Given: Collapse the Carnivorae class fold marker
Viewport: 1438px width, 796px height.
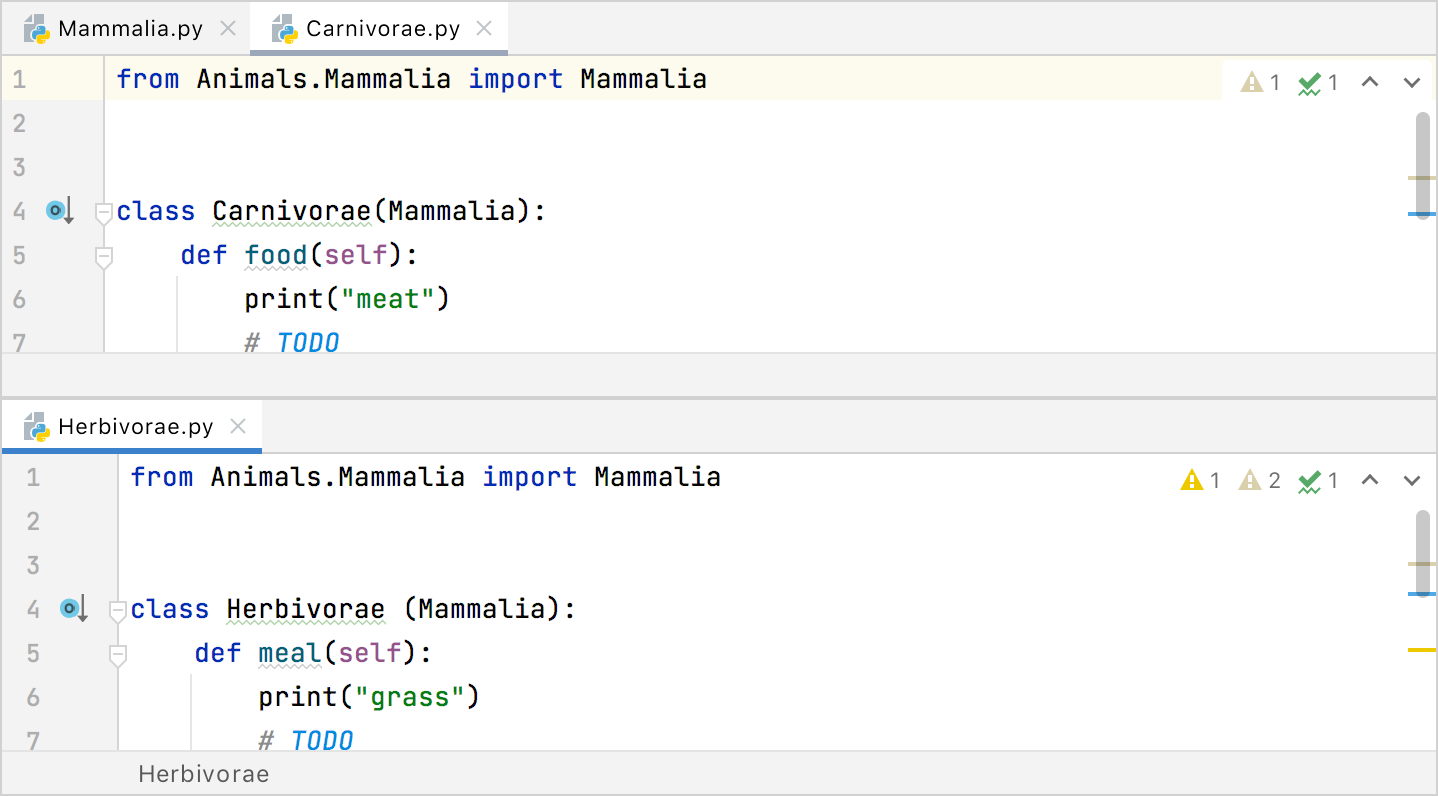Looking at the screenshot, I should pos(103,212).
